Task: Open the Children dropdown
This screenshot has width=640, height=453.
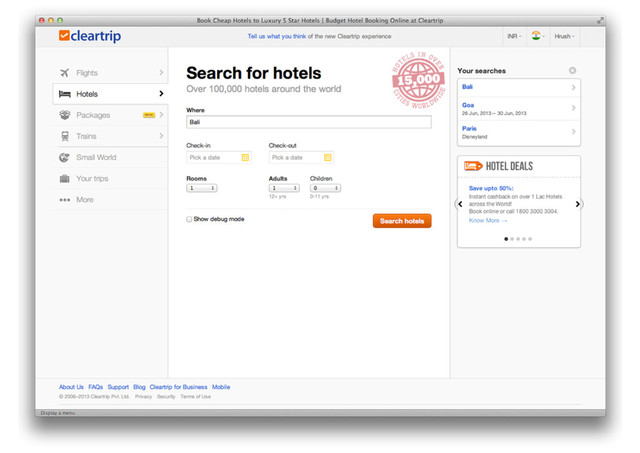Action: pyautogui.click(x=325, y=188)
